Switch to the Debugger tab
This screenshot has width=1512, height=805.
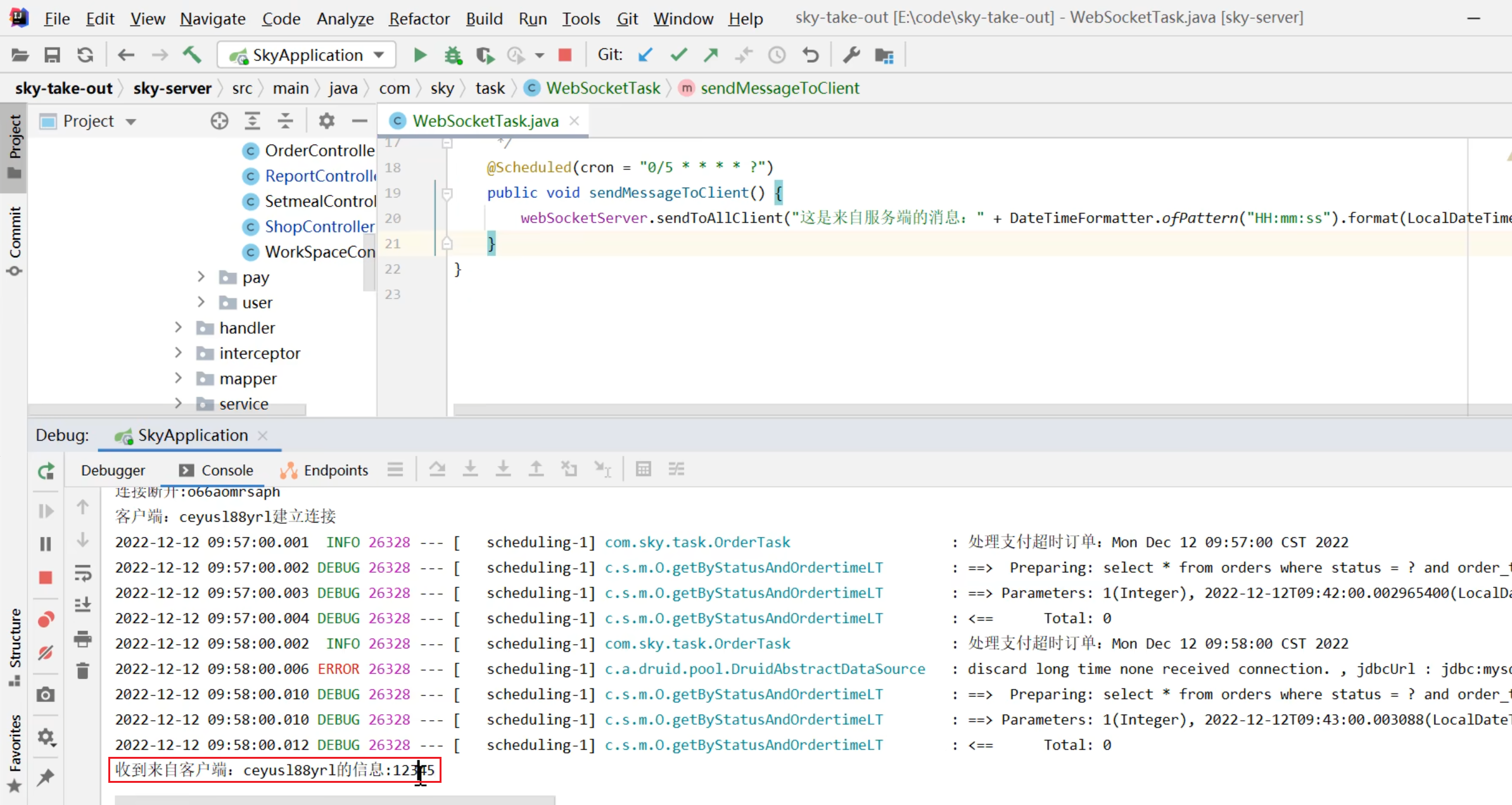click(113, 470)
